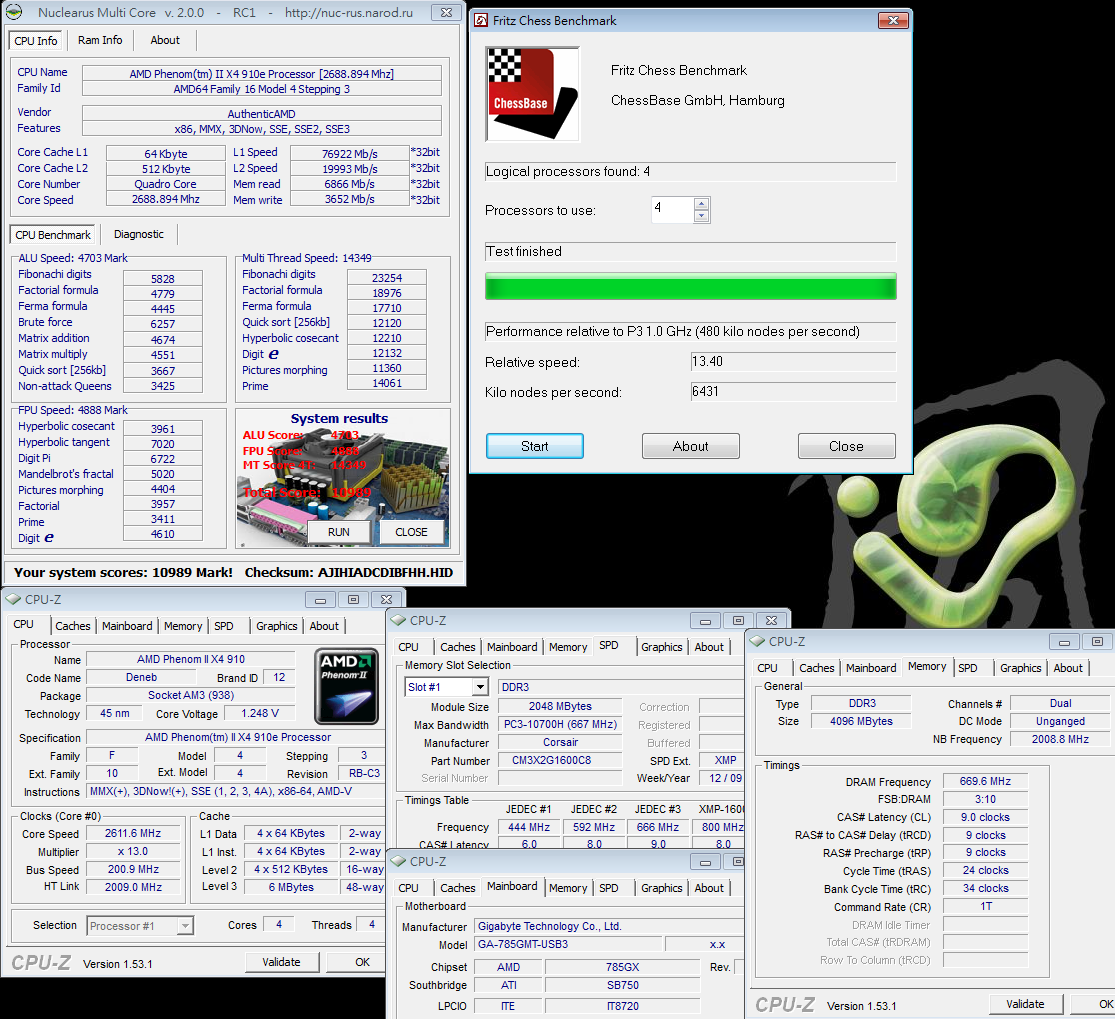The height and width of the screenshot is (1019, 1115).
Task: Click the Southbridge value SB750
Action: pyautogui.click(x=622, y=985)
